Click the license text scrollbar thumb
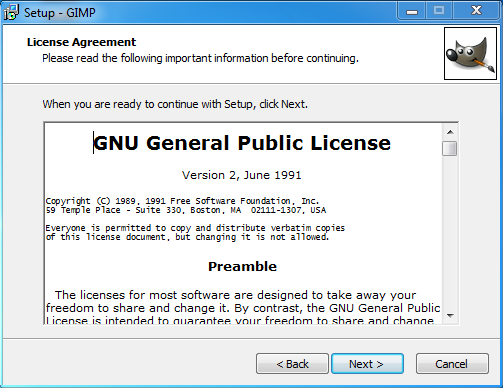The image size is (503, 388). 450,148
